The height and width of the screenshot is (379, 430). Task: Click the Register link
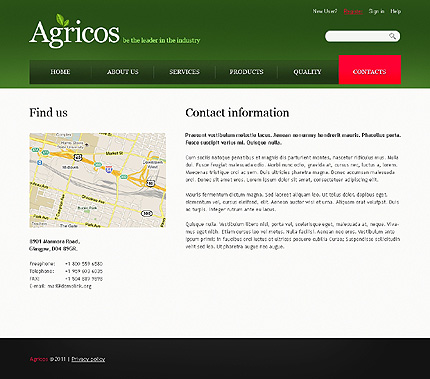pyautogui.click(x=353, y=11)
